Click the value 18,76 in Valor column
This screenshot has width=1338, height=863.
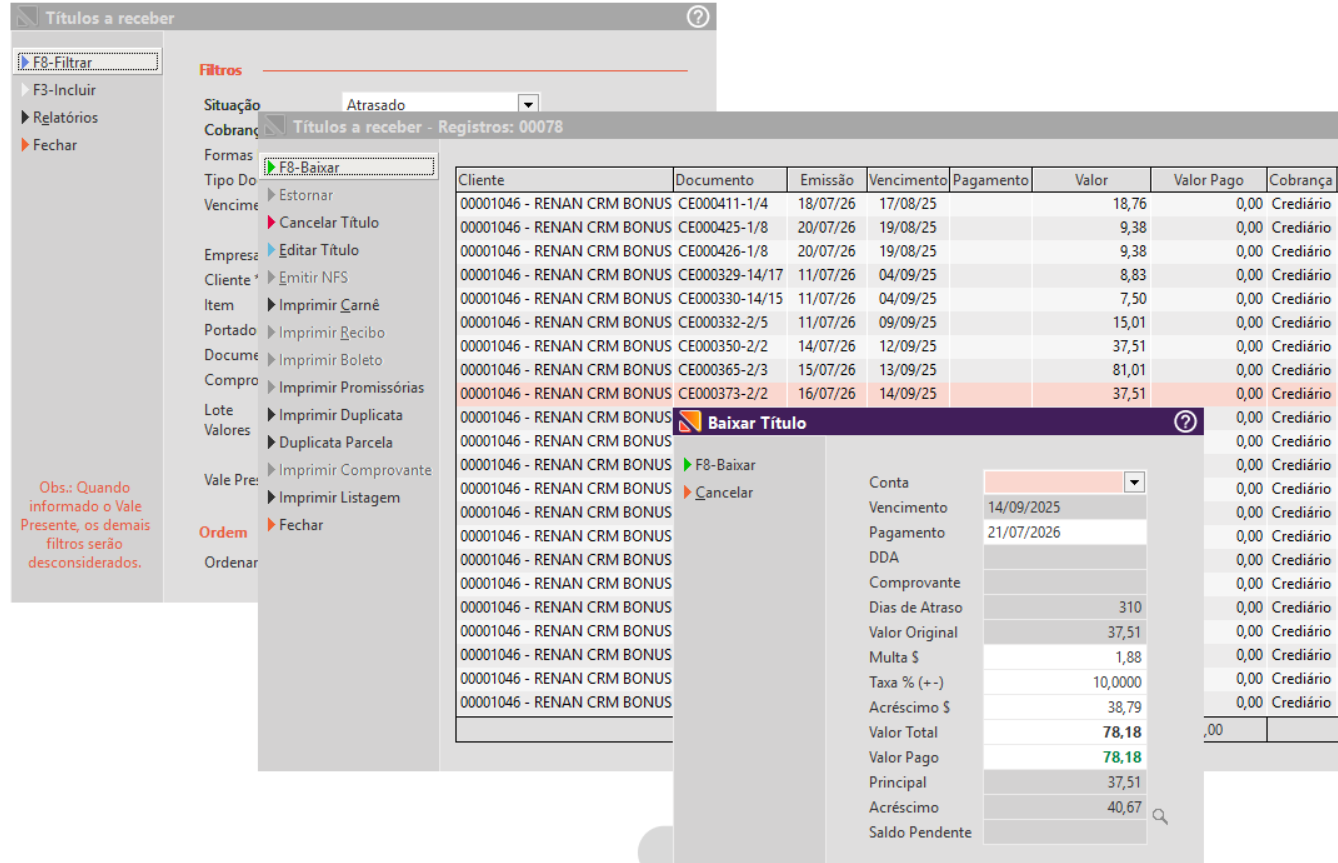click(1129, 203)
